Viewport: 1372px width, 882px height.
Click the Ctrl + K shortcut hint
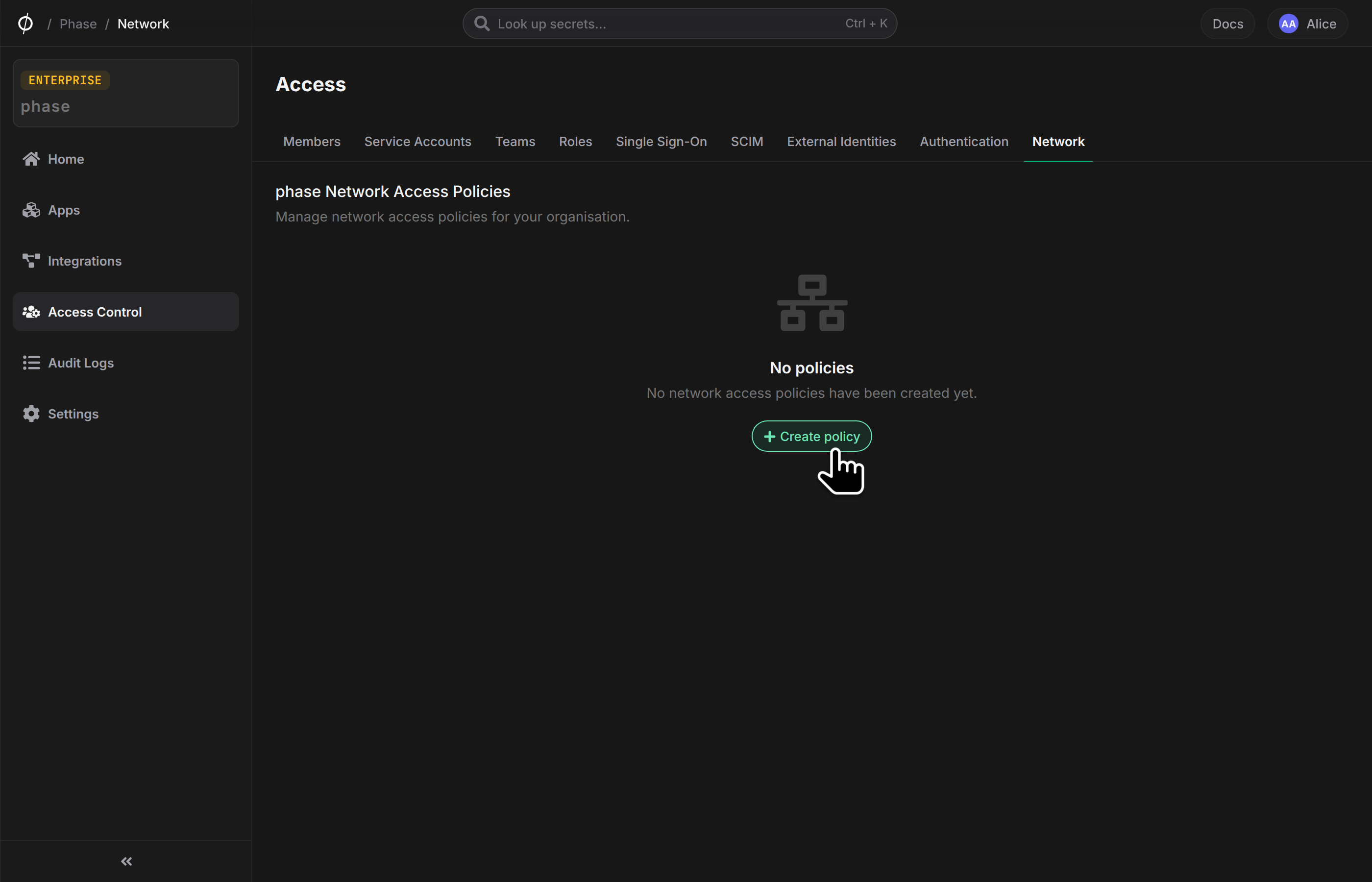[866, 24]
